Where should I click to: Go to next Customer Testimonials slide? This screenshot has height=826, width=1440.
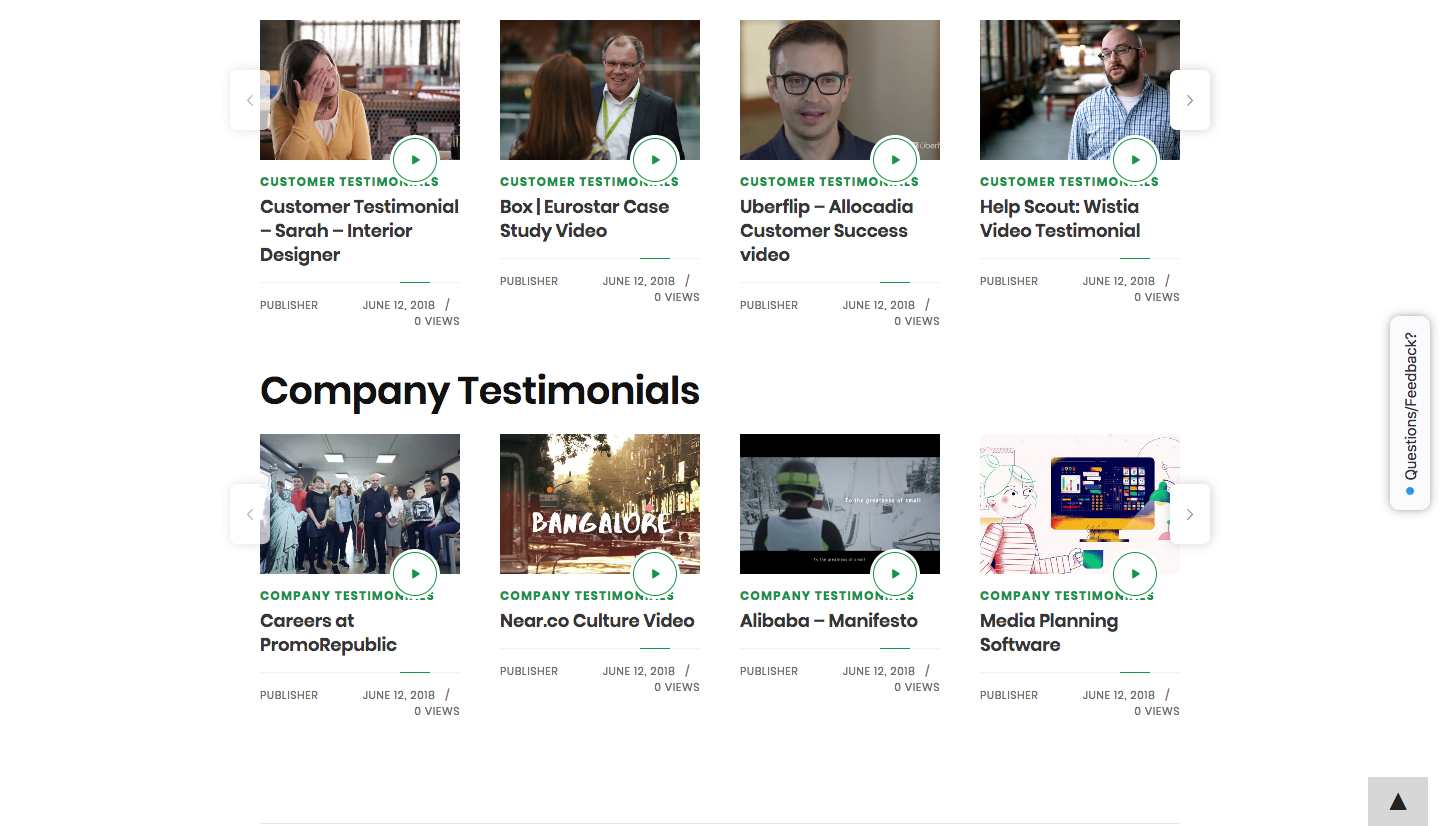1190,100
